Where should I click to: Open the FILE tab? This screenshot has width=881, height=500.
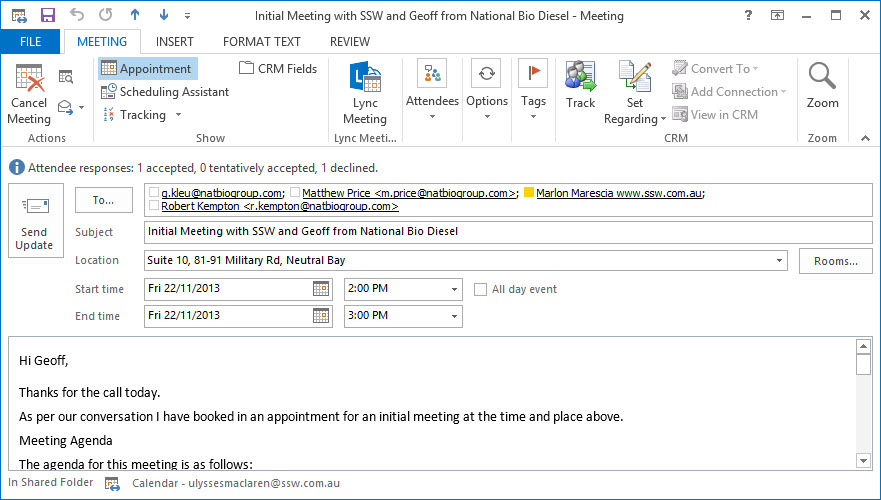pos(30,42)
